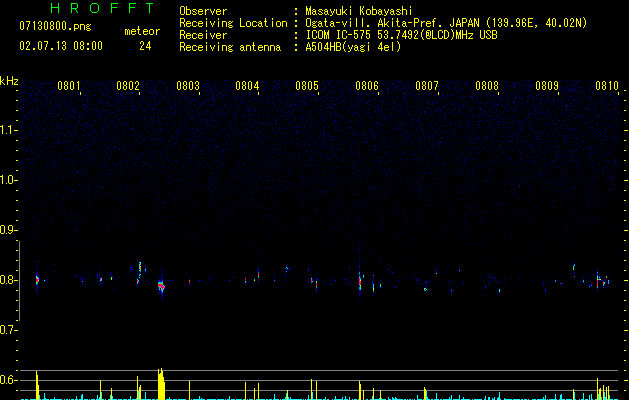Click the ICOM IC-575 receiver text
The image size is (629, 400).
401,35
